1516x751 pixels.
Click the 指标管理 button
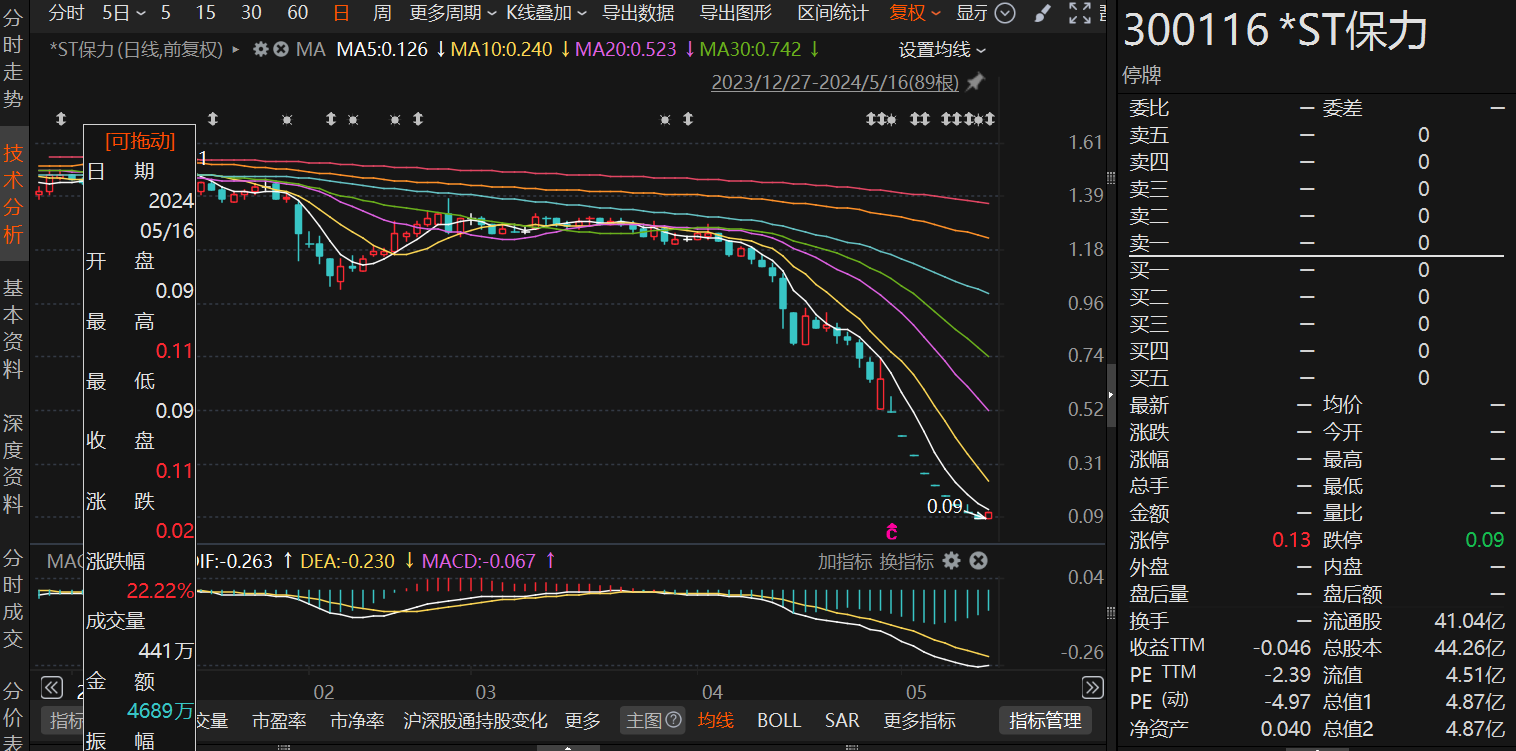1045,720
